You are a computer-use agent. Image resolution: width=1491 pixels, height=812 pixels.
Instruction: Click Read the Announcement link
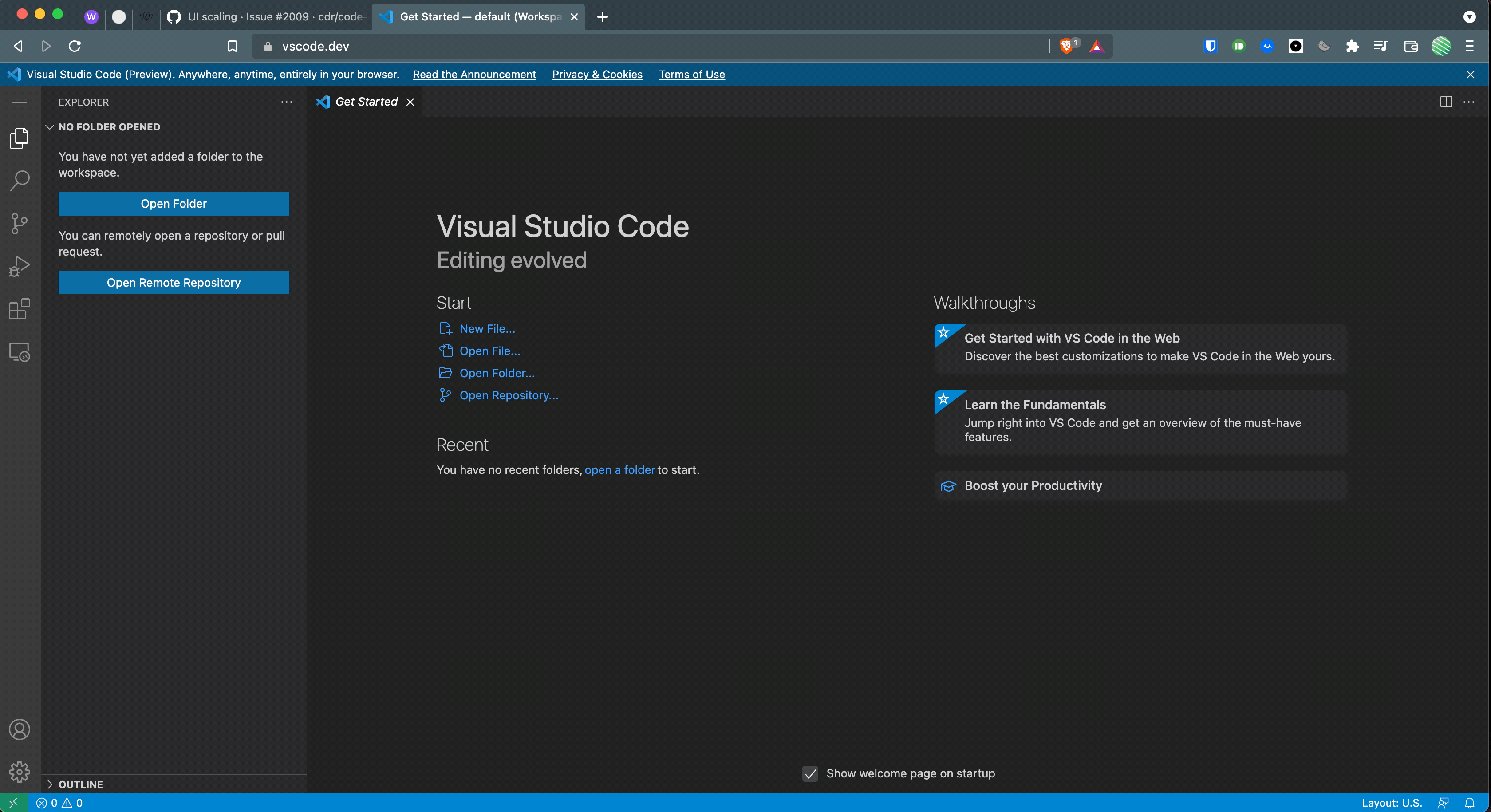click(x=474, y=75)
